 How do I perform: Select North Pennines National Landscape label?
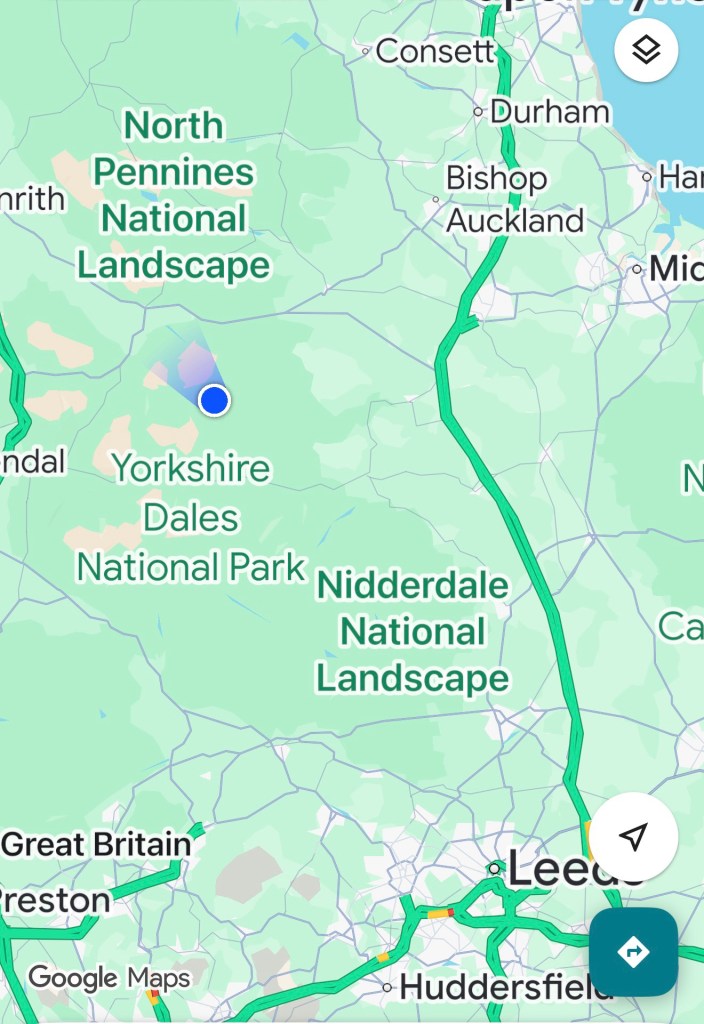coord(174,195)
